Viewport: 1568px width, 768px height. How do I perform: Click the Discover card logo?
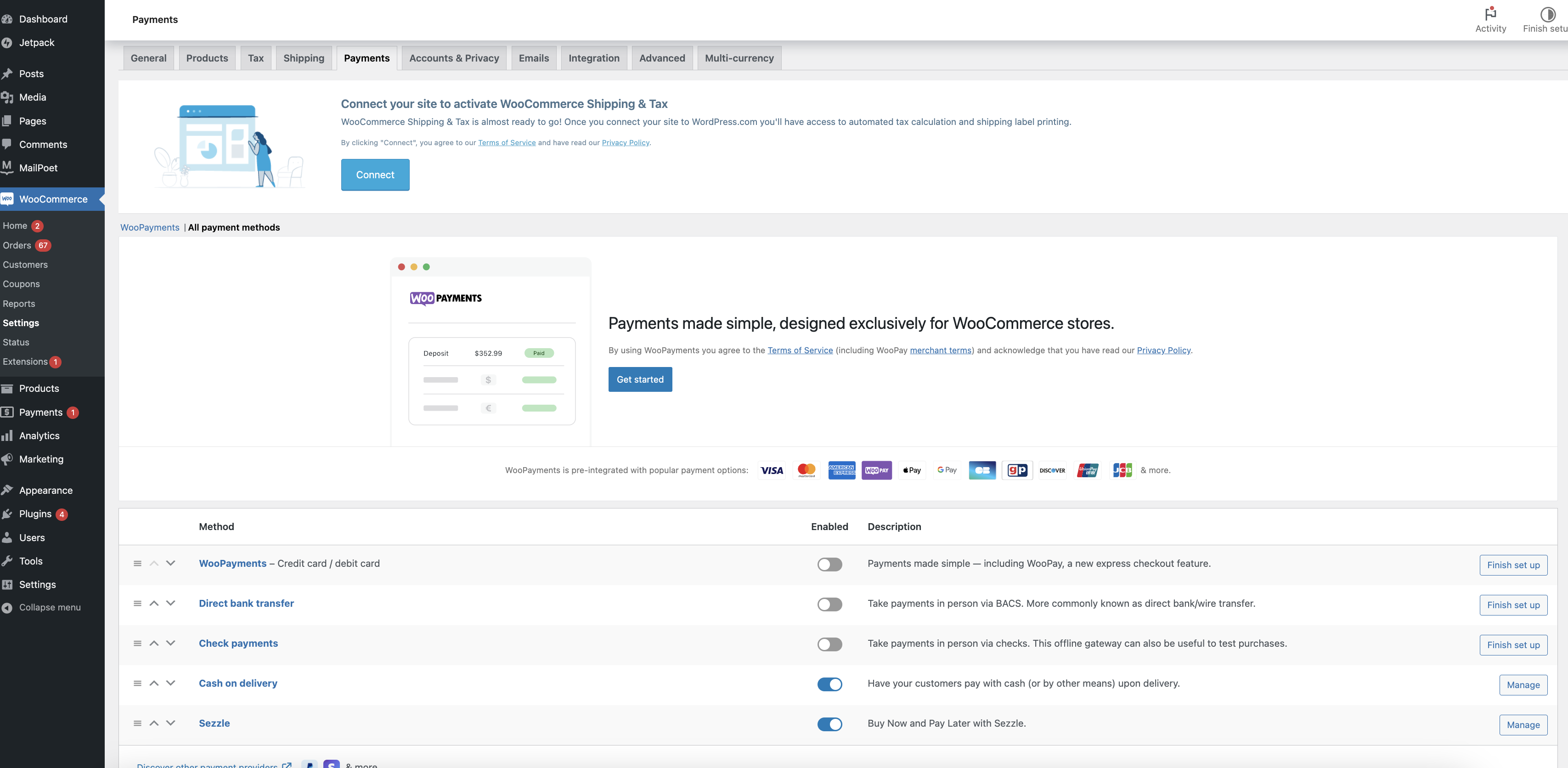tap(1052, 470)
